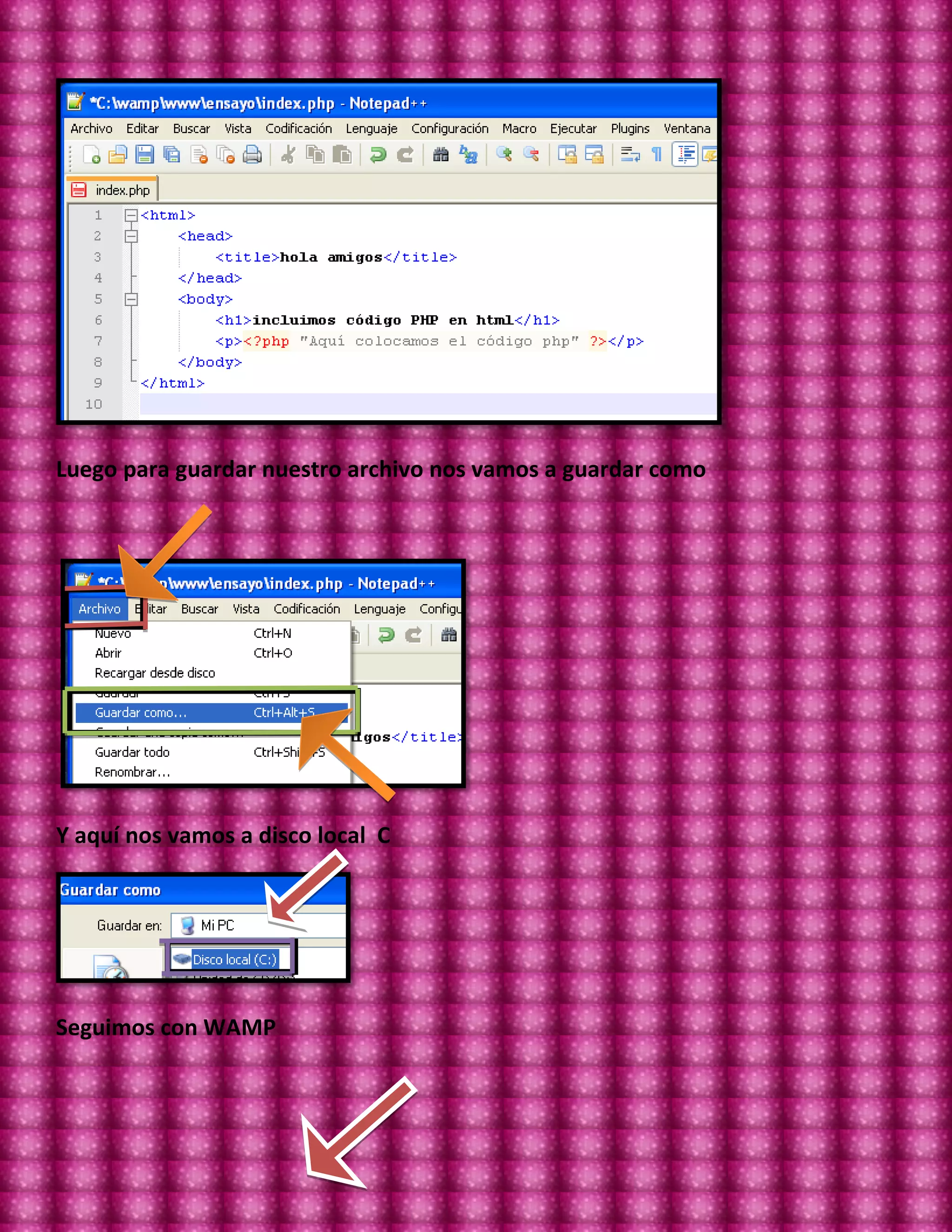Image resolution: width=952 pixels, height=1232 pixels.
Task: Choose Nuevo in the Archivo dropdown menu
Action: [x=212, y=633]
